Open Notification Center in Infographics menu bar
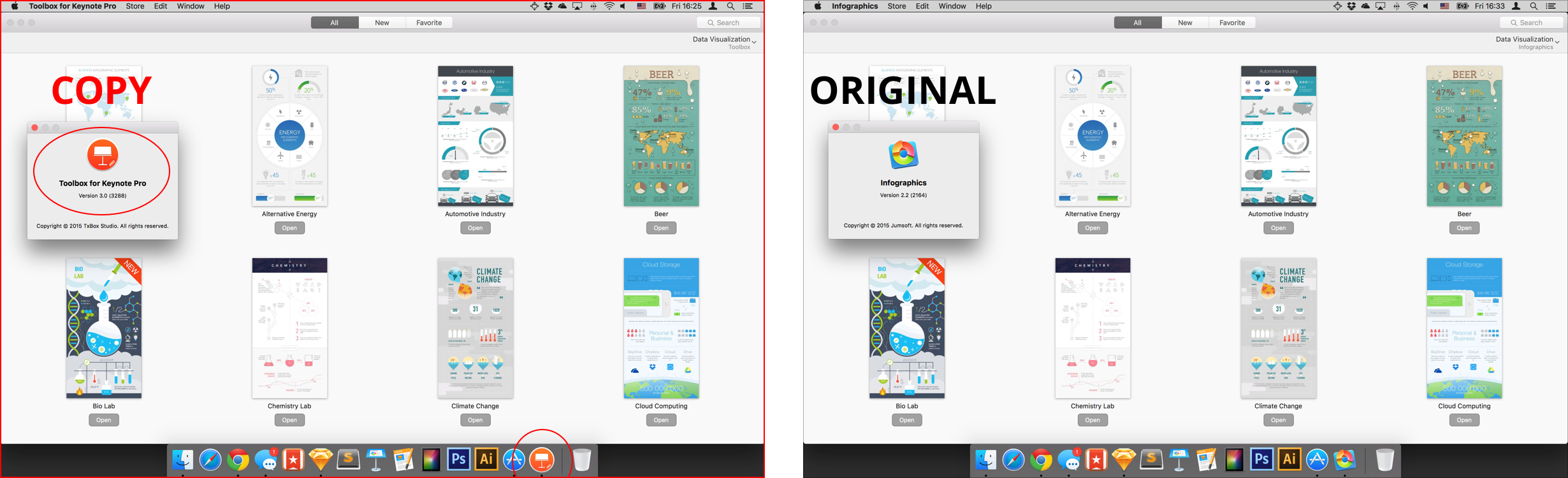The width and height of the screenshot is (1568, 478). pos(1551,6)
